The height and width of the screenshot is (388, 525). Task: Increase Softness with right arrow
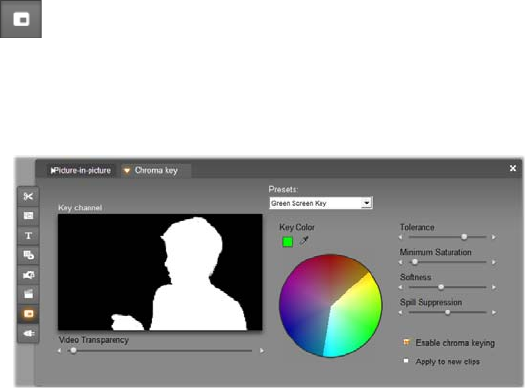coord(494,287)
